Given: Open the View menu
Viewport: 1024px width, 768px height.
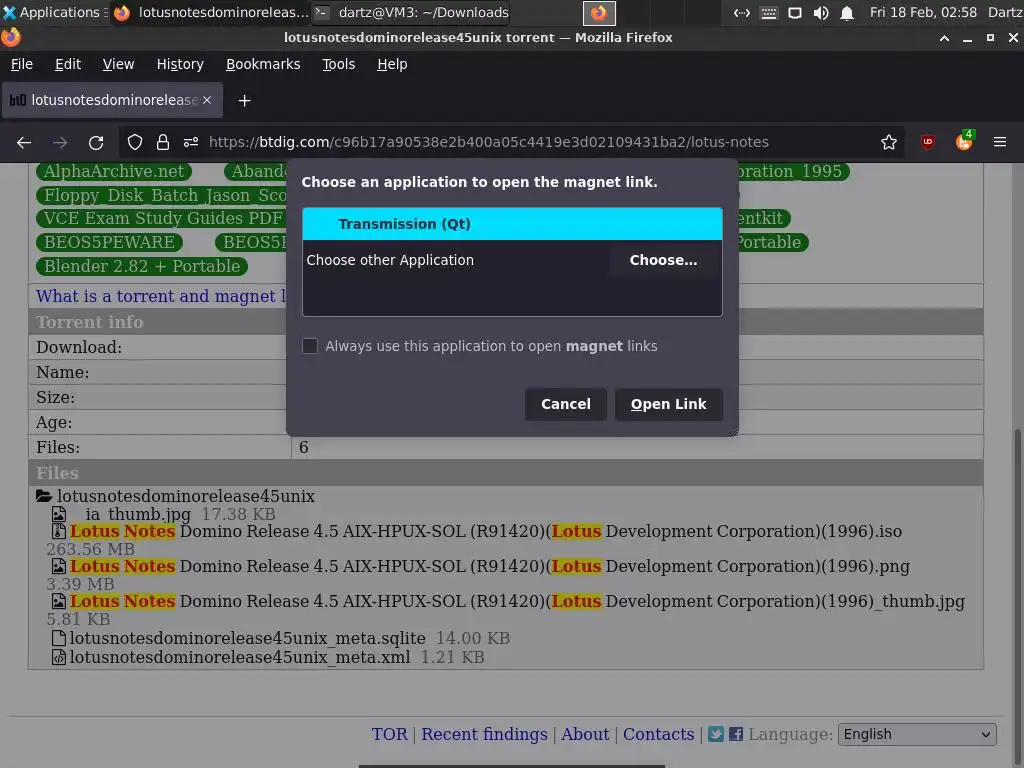Looking at the screenshot, I should (x=118, y=64).
